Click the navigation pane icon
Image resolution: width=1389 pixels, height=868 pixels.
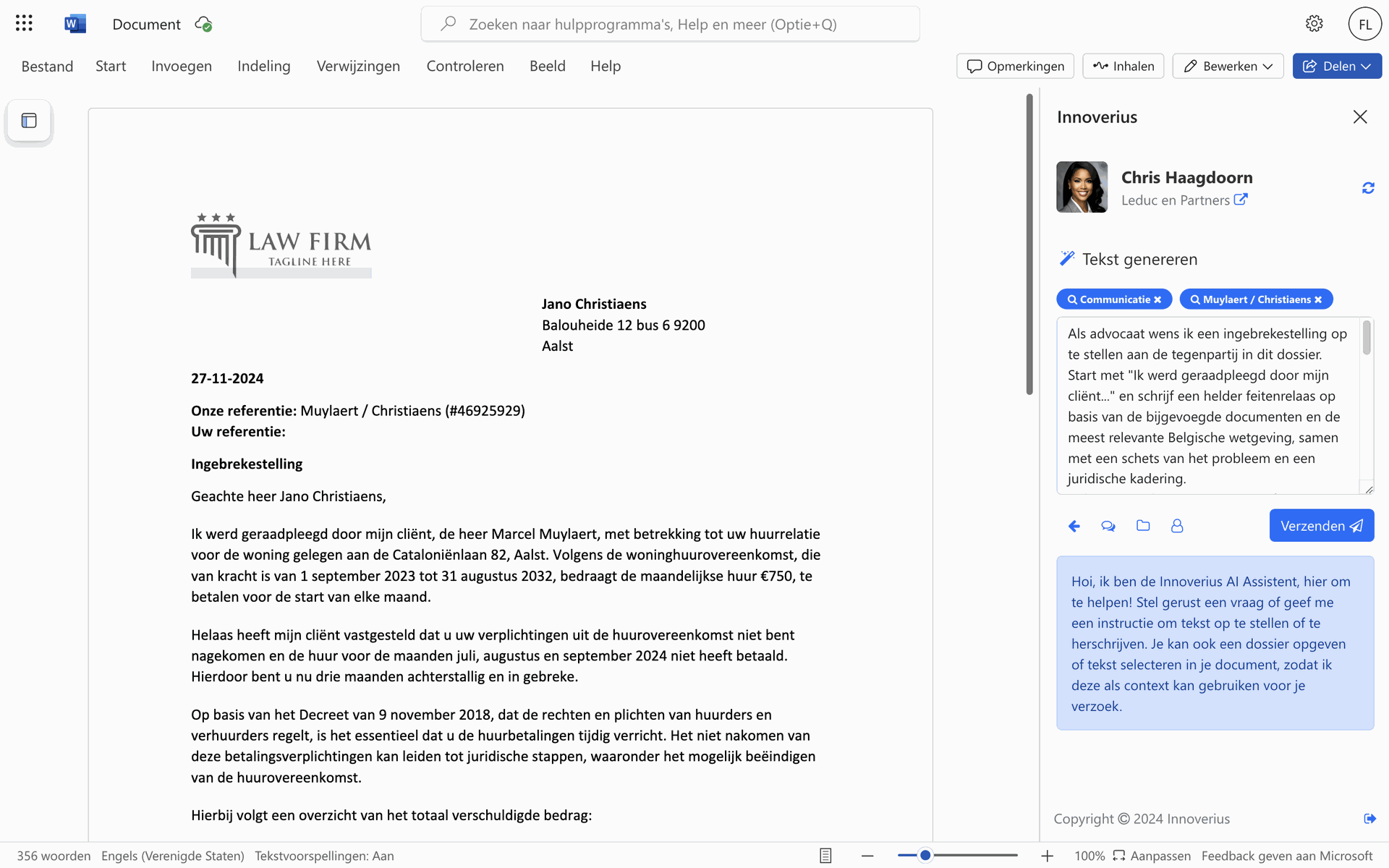[x=29, y=121]
